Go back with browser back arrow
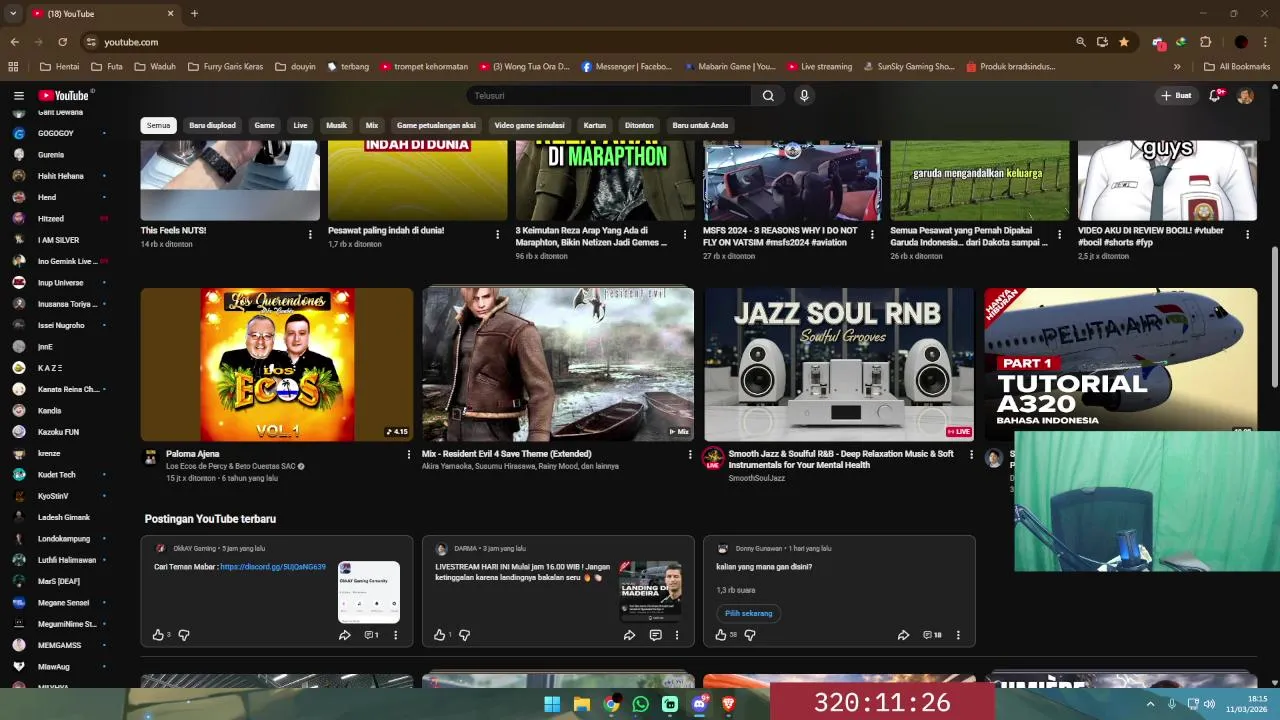Image resolution: width=1280 pixels, height=720 pixels. (x=14, y=42)
